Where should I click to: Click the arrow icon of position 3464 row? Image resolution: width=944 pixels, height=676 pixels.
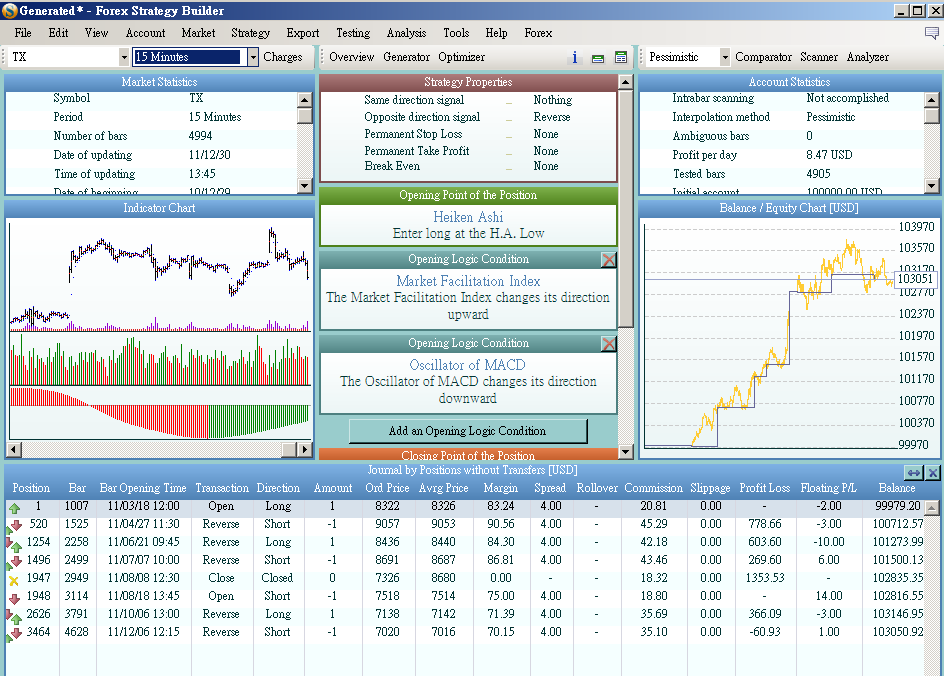[x=14, y=634]
